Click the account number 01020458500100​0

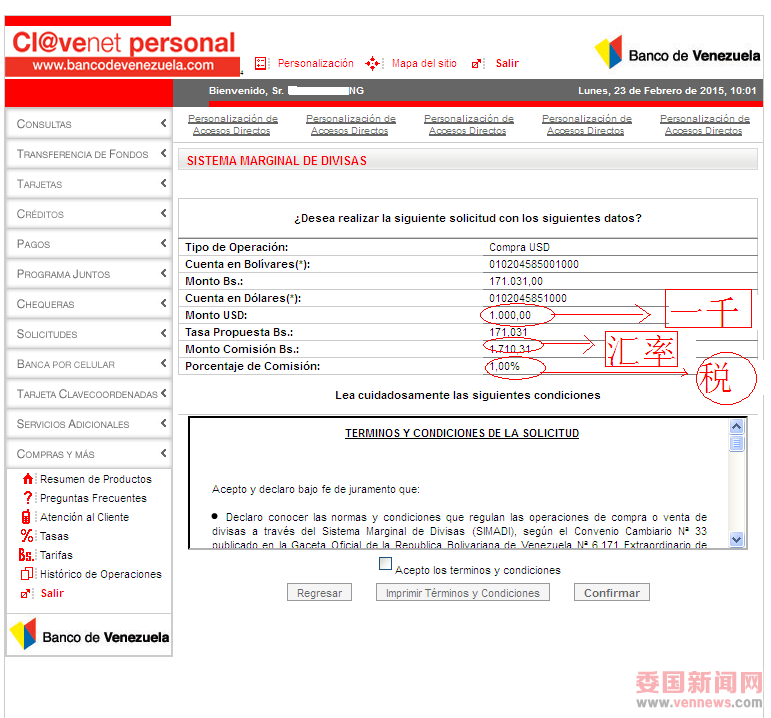[534, 265]
